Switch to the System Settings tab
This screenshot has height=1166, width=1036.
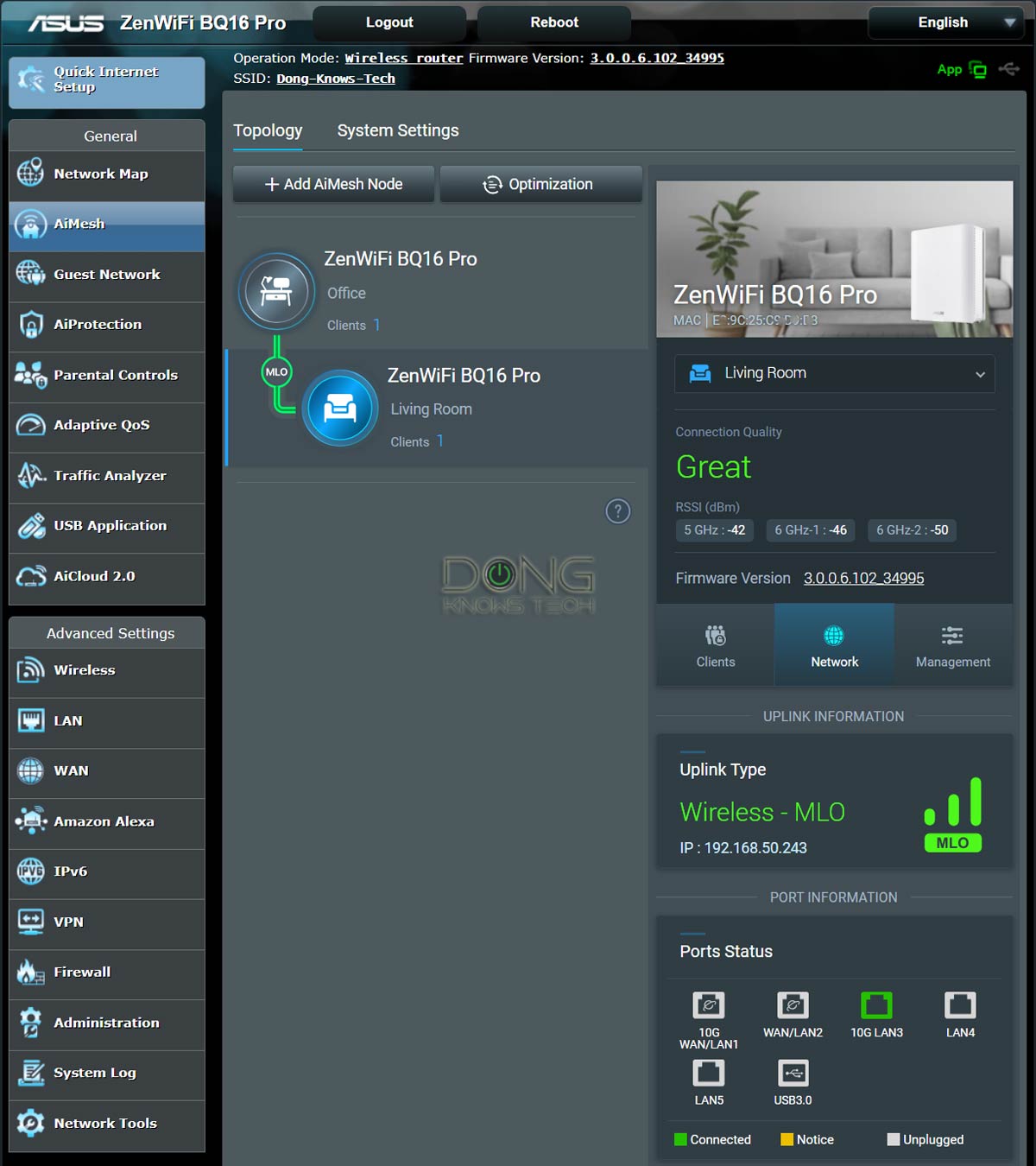[x=398, y=130]
